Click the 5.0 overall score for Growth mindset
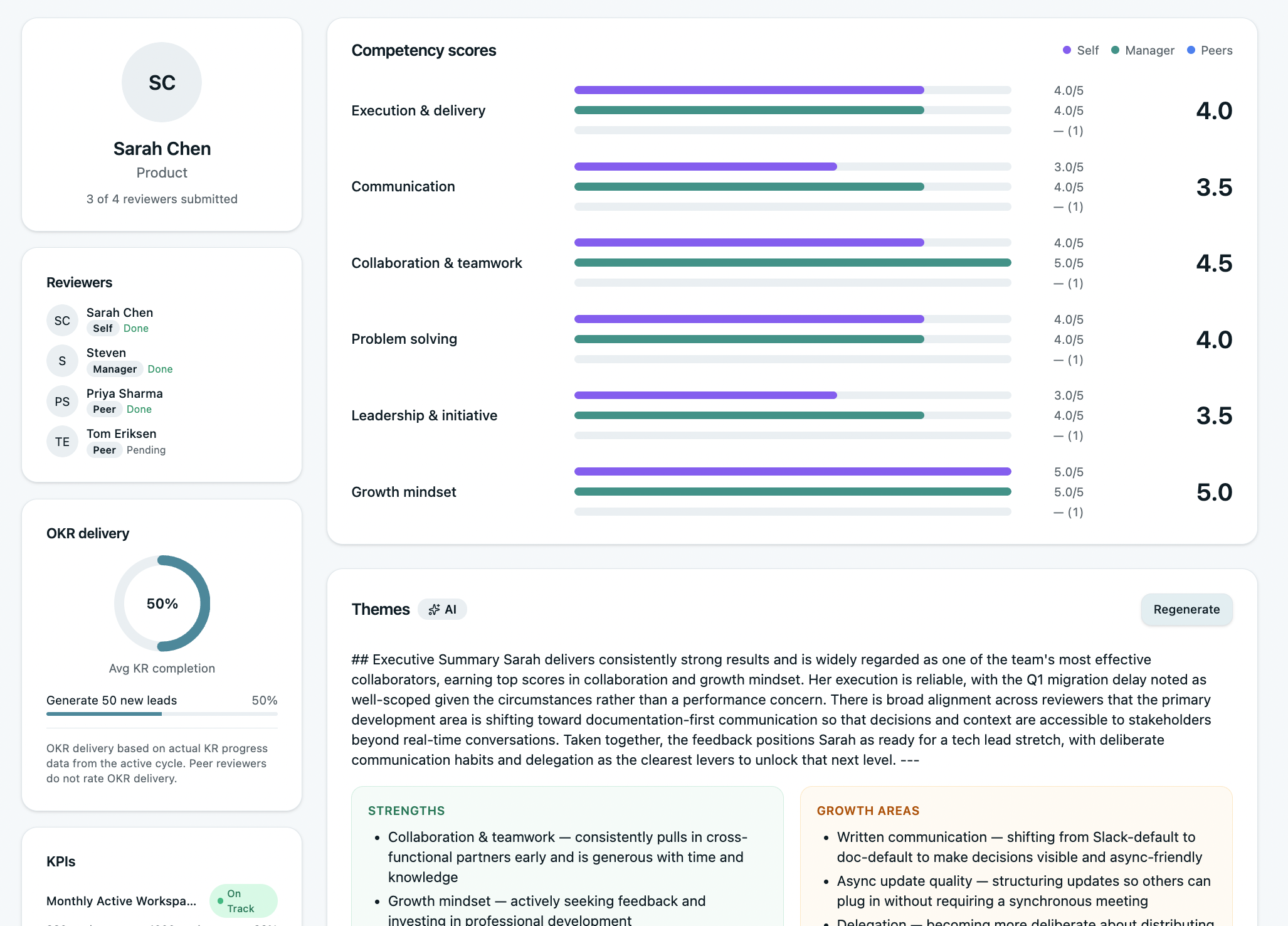Image resolution: width=1288 pixels, height=926 pixels. tap(1214, 492)
